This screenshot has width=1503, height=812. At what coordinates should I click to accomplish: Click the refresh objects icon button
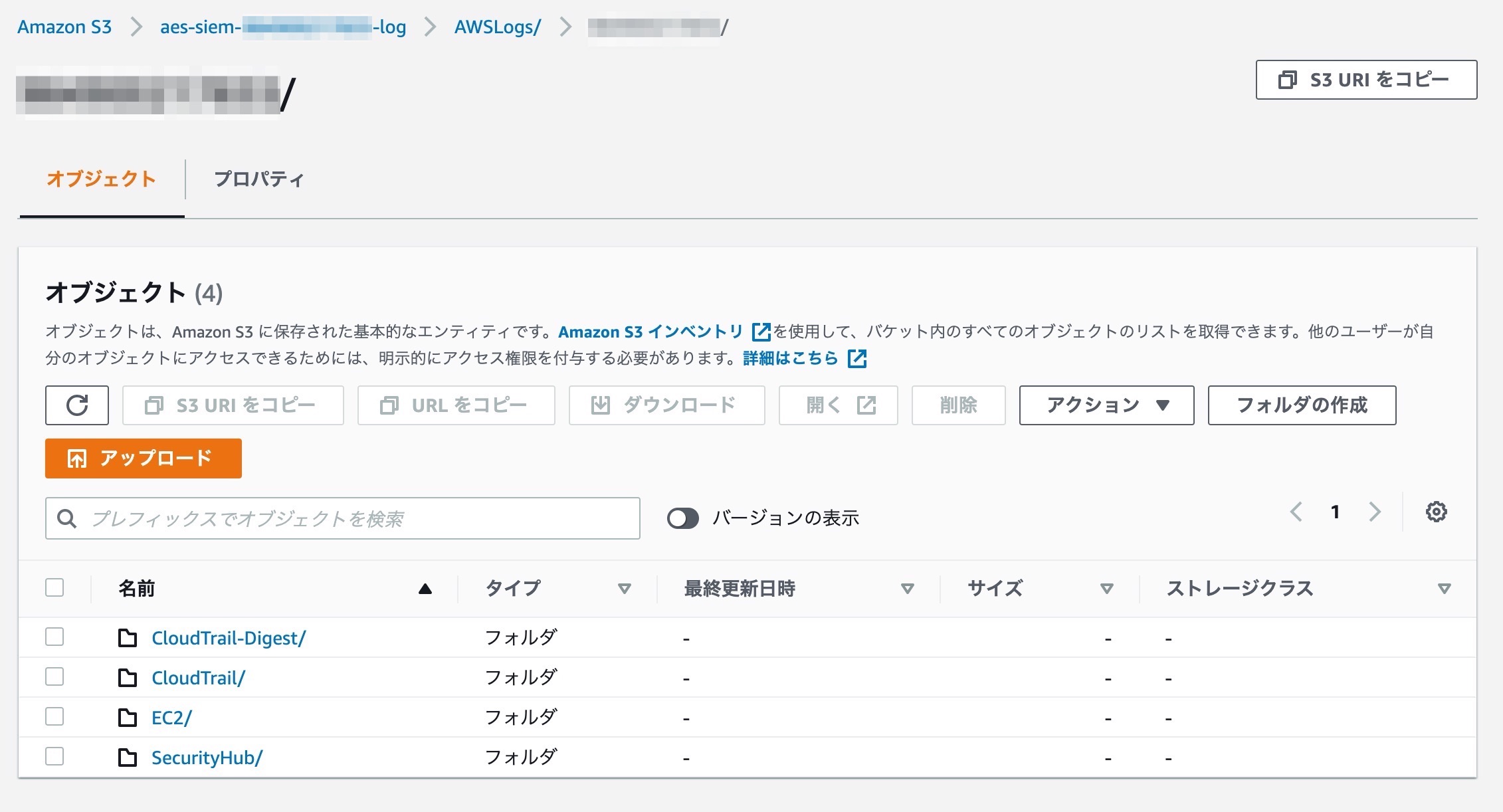(77, 405)
